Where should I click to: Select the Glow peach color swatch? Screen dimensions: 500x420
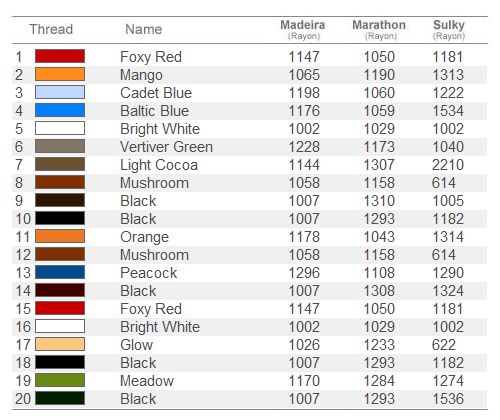click(x=60, y=344)
